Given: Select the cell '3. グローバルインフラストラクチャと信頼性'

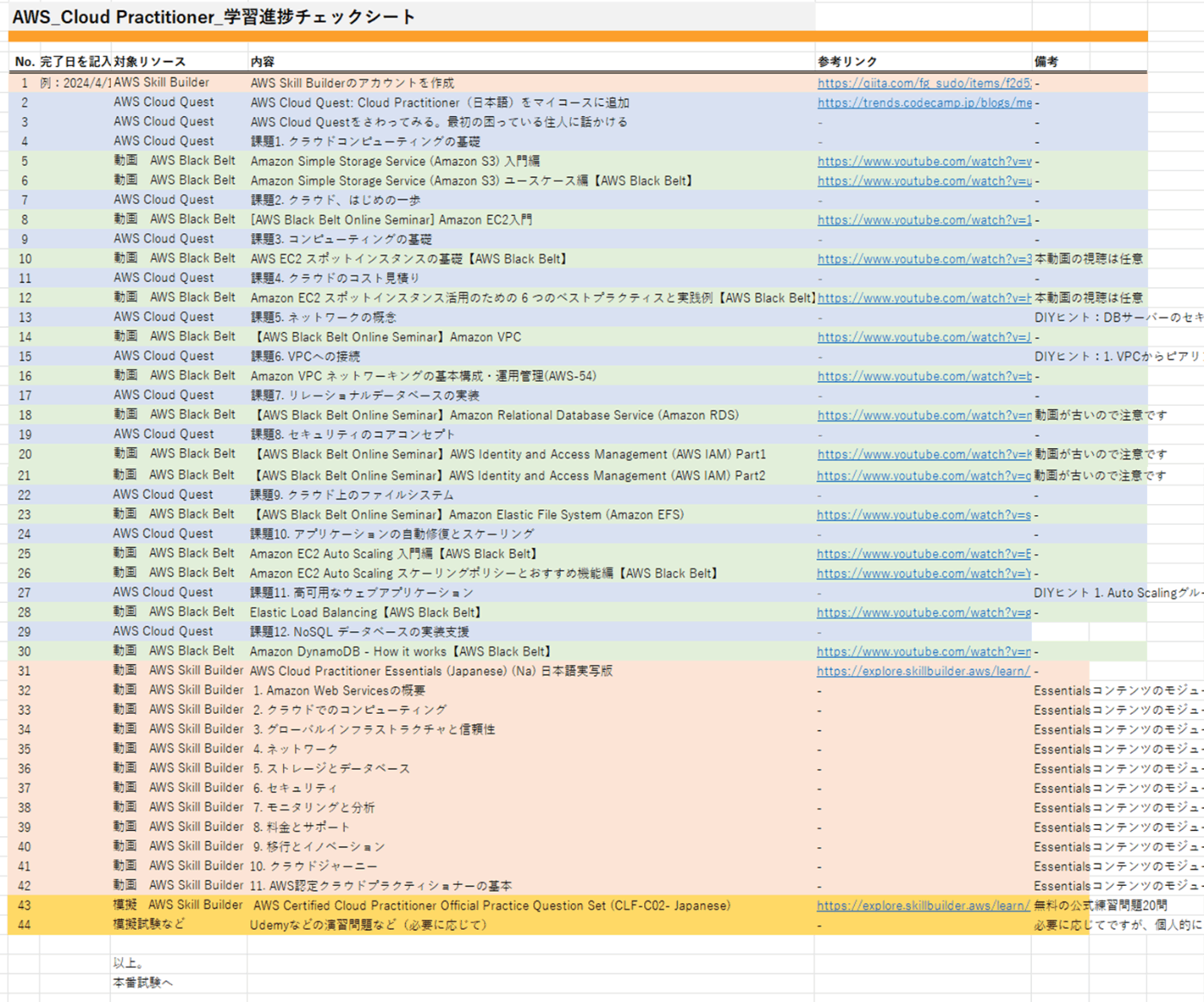Looking at the screenshot, I should click(374, 729).
